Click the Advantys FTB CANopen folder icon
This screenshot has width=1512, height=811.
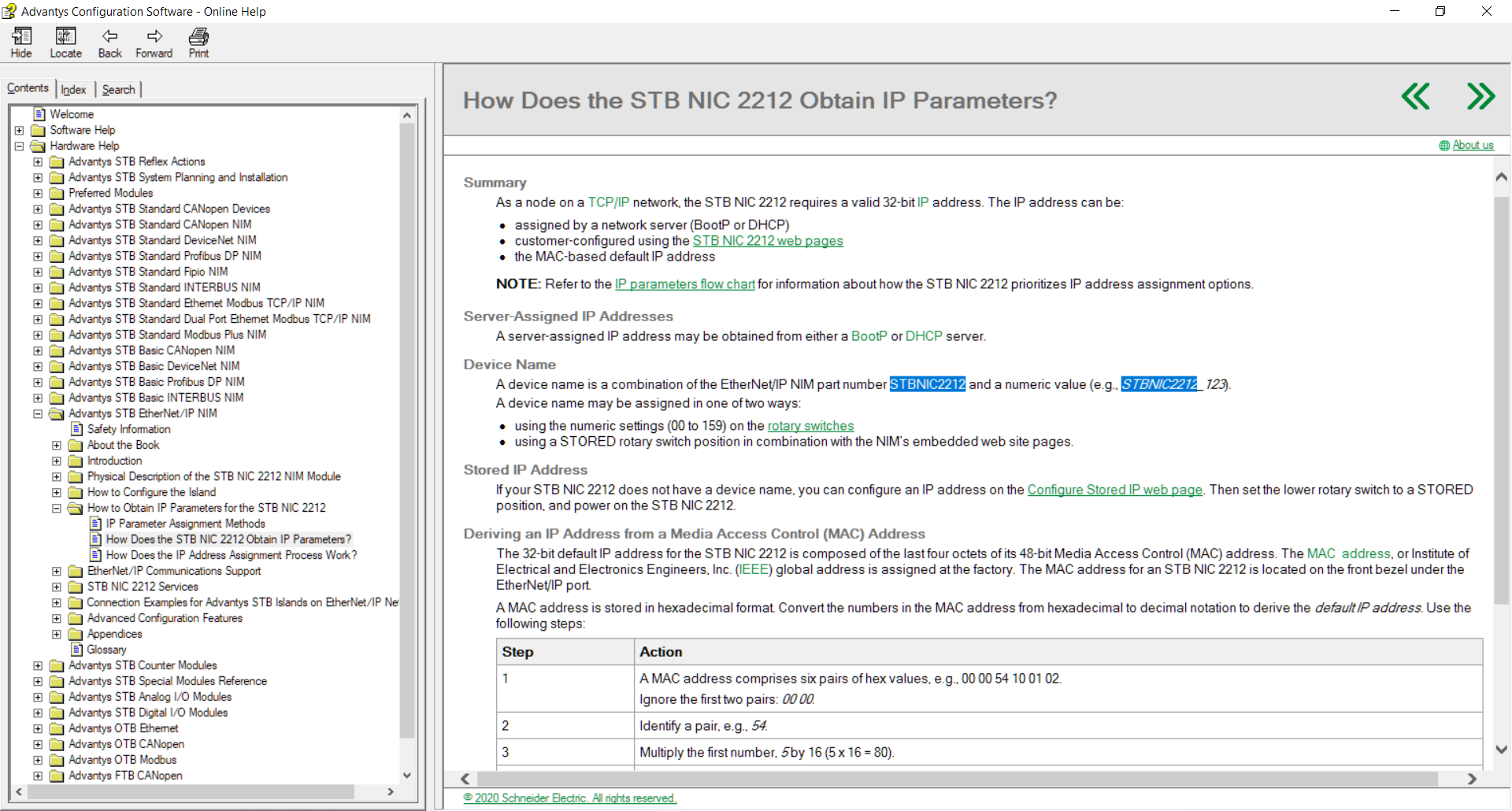coord(57,776)
